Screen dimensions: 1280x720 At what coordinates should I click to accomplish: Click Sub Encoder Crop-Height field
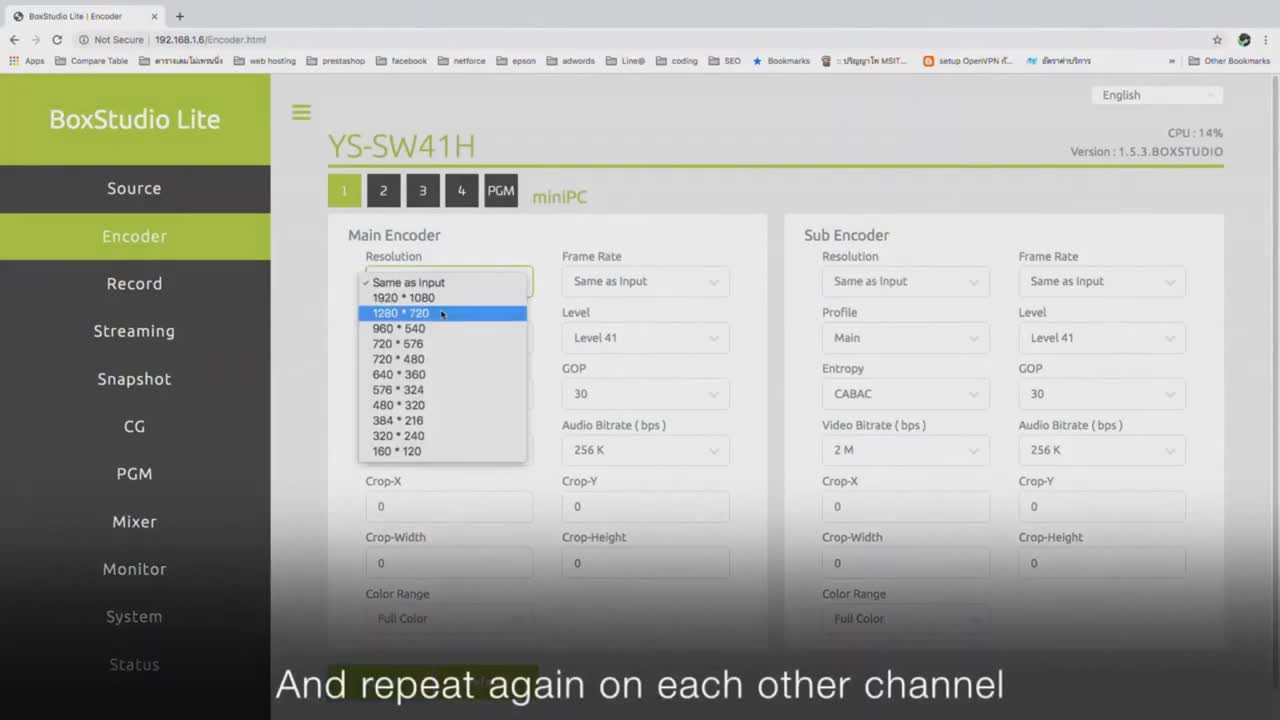[1102, 563]
